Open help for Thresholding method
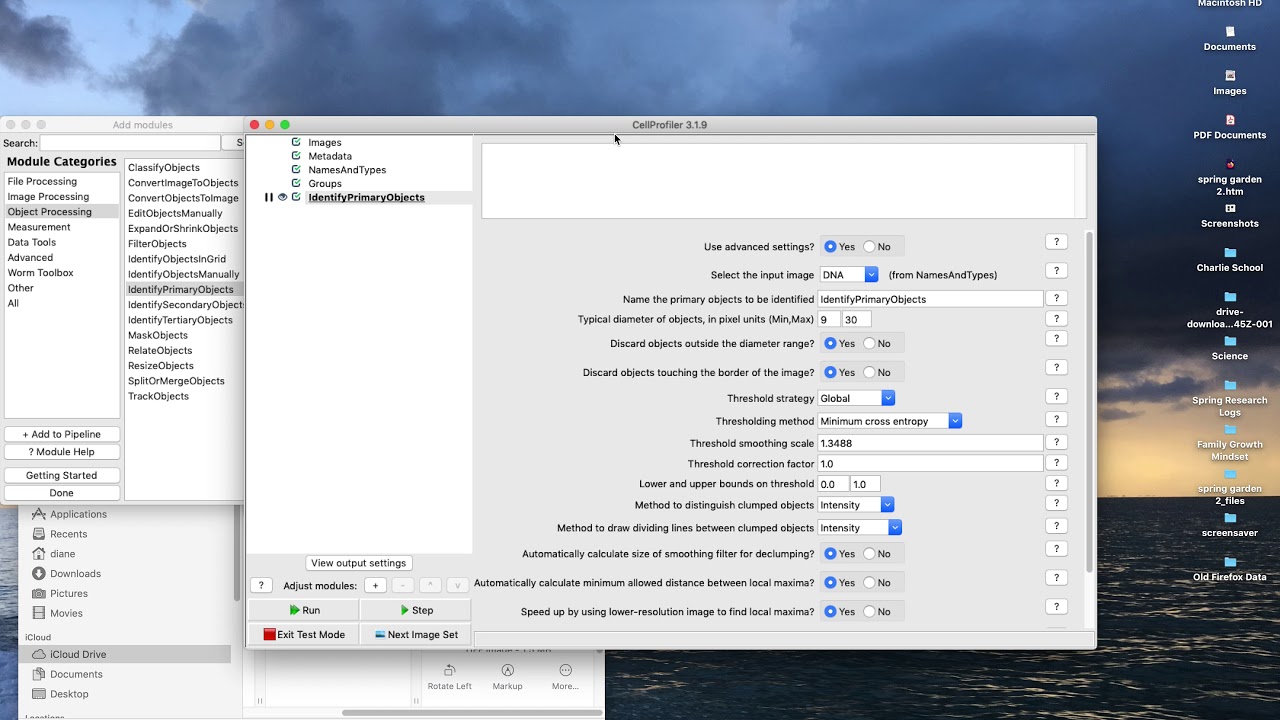This screenshot has width=1280, height=720. pos(1056,420)
